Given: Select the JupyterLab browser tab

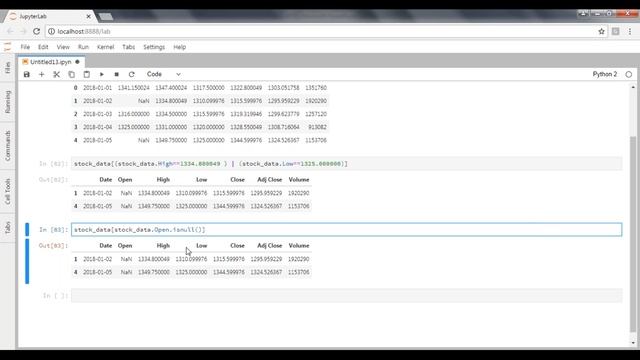Looking at the screenshot, I should [49, 16].
